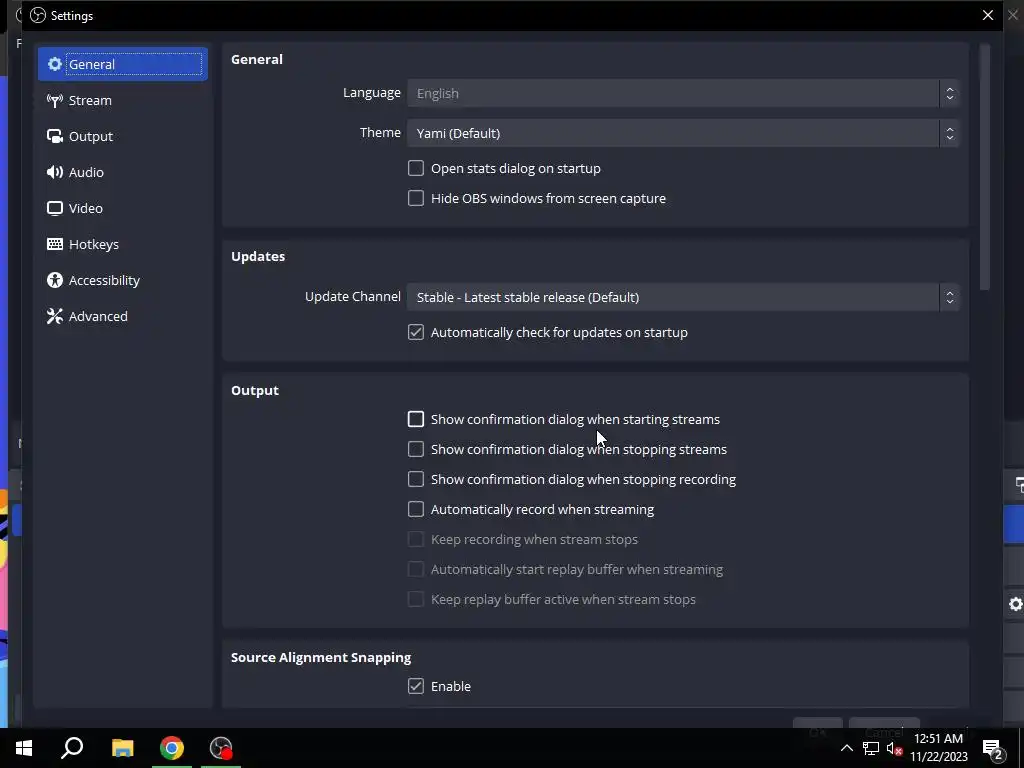
Task: Show hidden system tray icons
Action: (x=846, y=748)
